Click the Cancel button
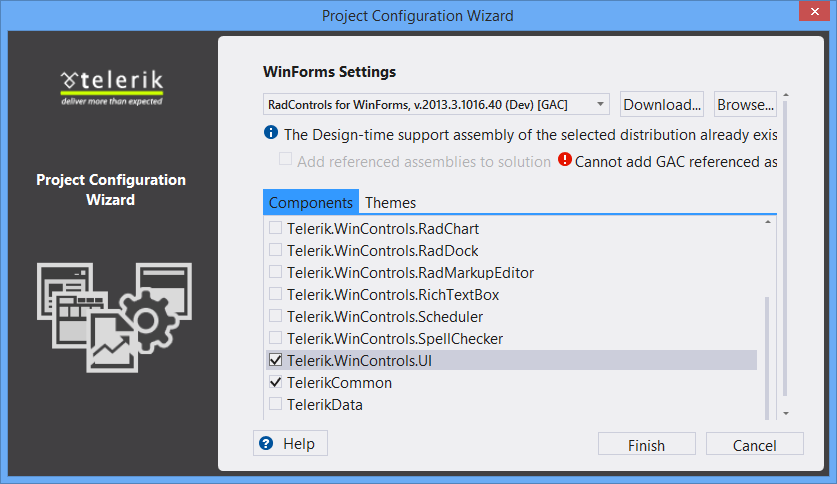 pyautogui.click(x=754, y=445)
